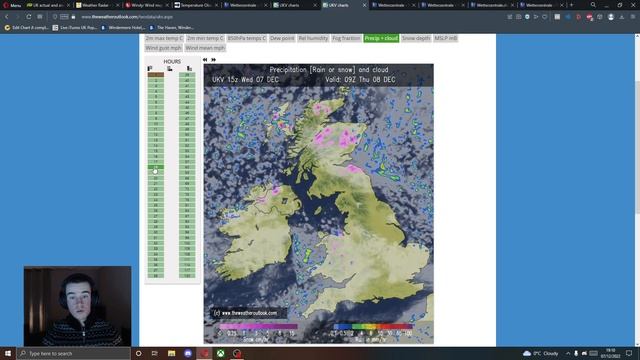Open the Windermere Hotel bookmark

point(122,28)
